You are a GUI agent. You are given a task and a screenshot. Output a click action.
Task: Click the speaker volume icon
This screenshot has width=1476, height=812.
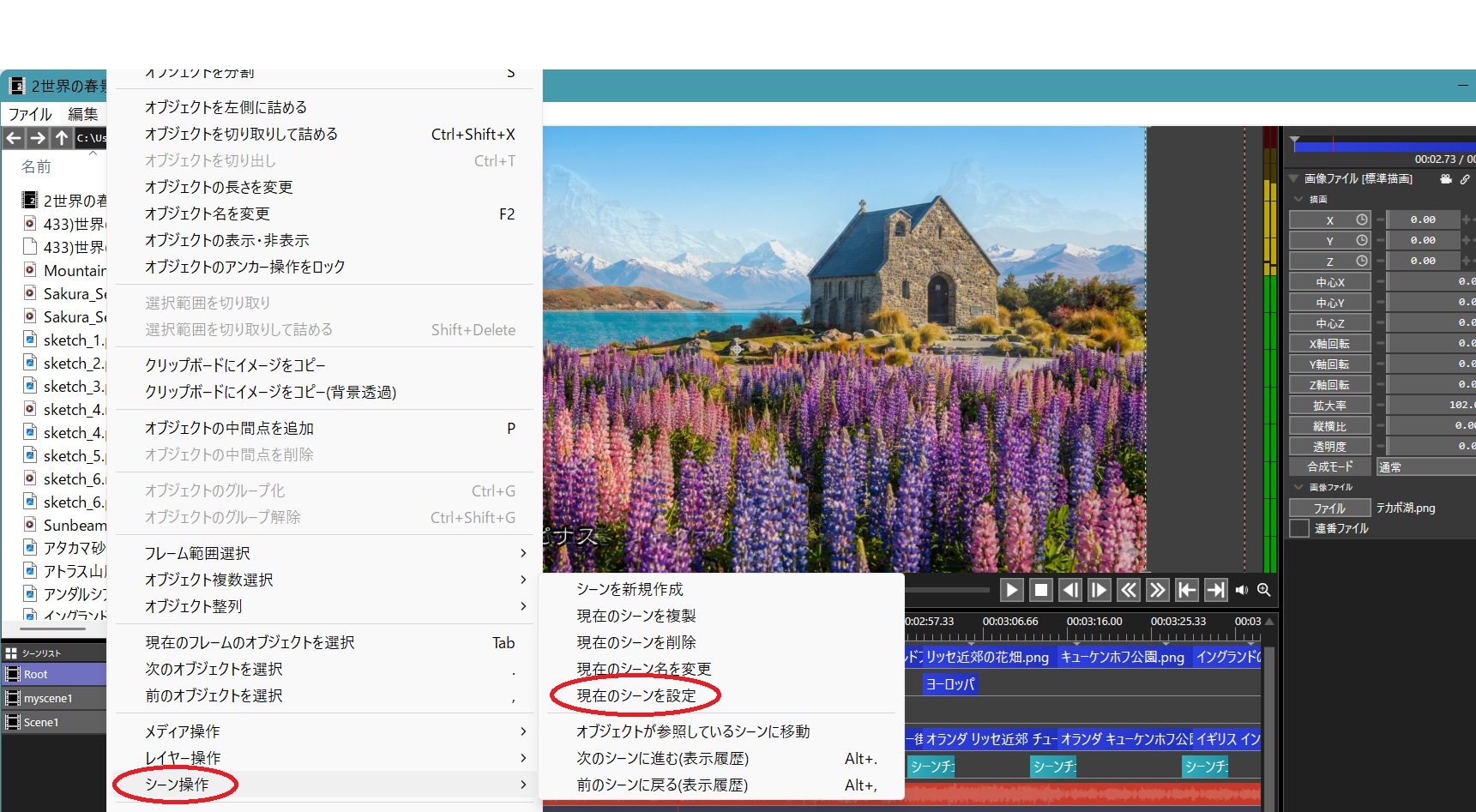(1241, 590)
